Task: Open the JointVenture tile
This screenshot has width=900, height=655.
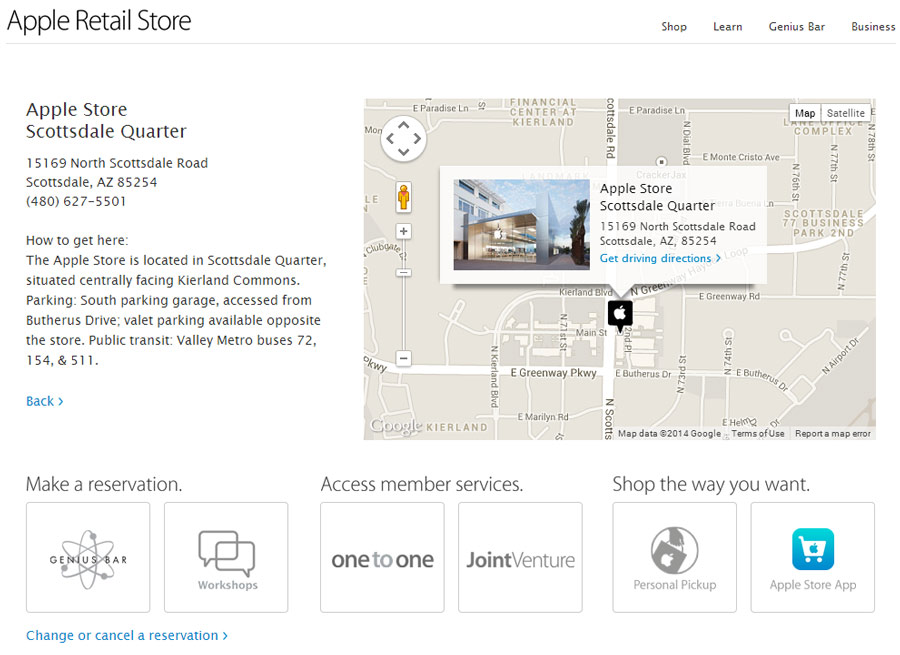Action: 520,557
